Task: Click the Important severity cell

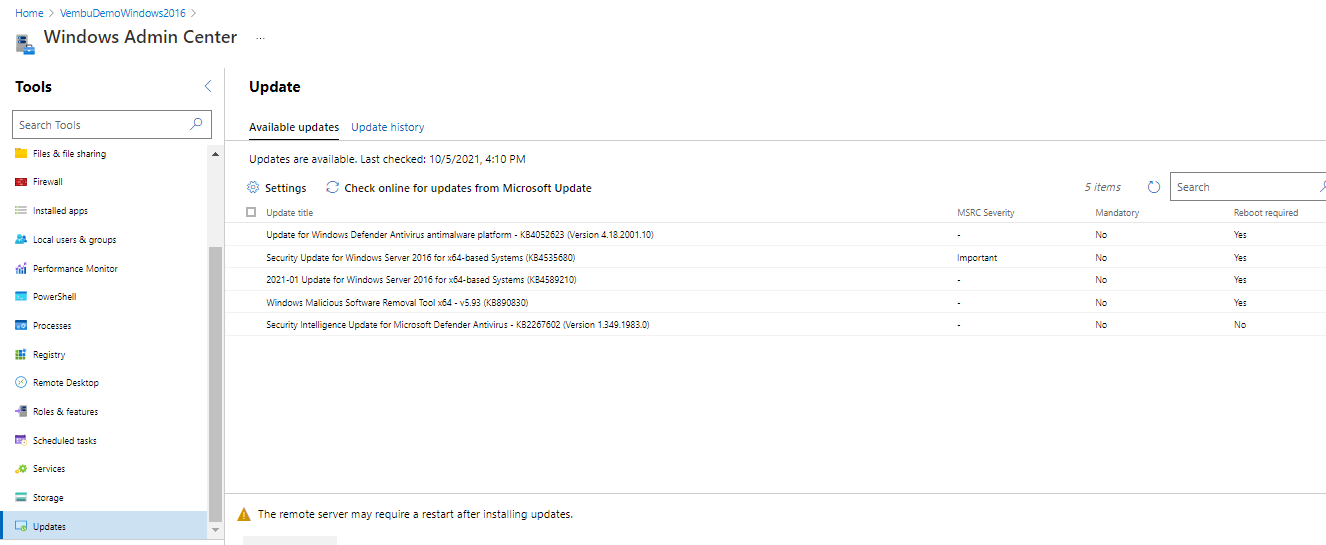Action: click(977, 258)
